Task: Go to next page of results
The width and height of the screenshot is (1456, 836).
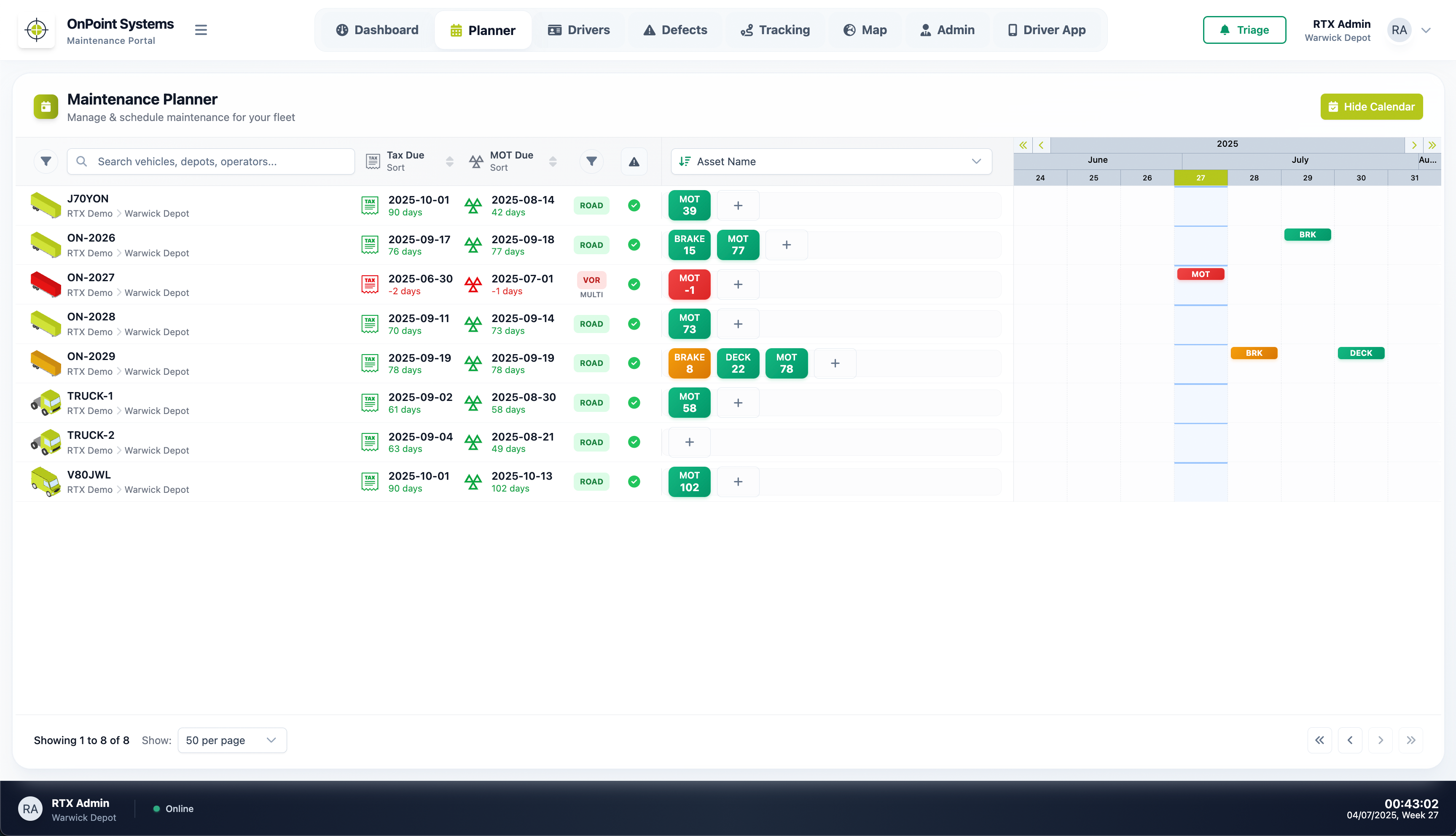Action: click(x=1380, y=740)
